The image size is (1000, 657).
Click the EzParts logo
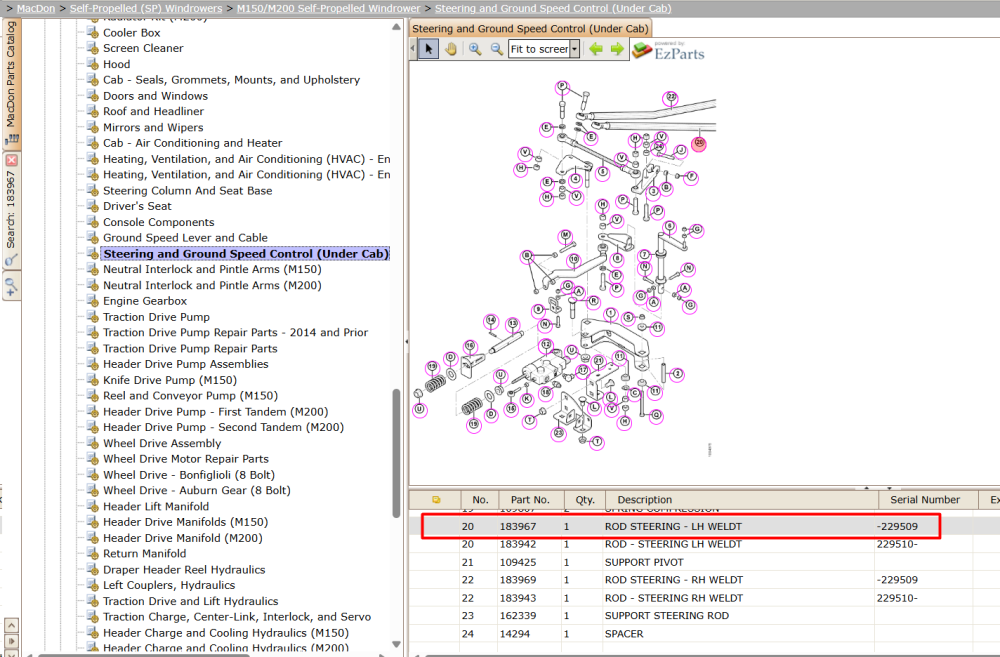(x=668, y=50)
